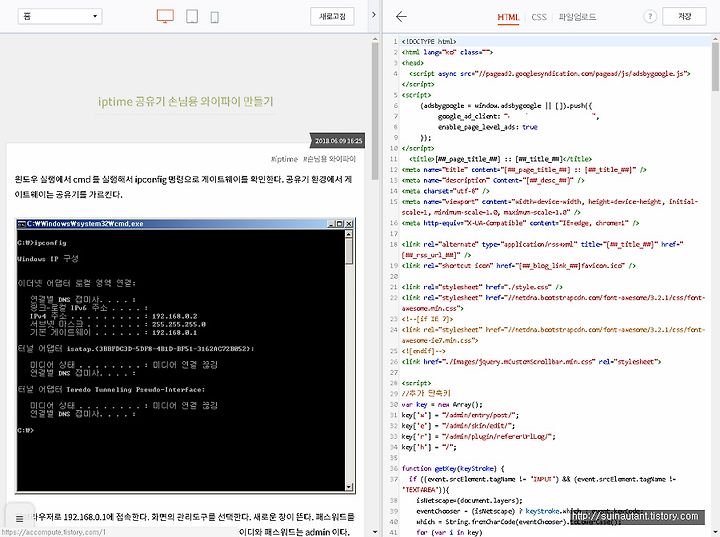The height and width of the screenshot is (537, 720).
Task: Switch to the mobile phone preview icon
Action: click(214, 17)
